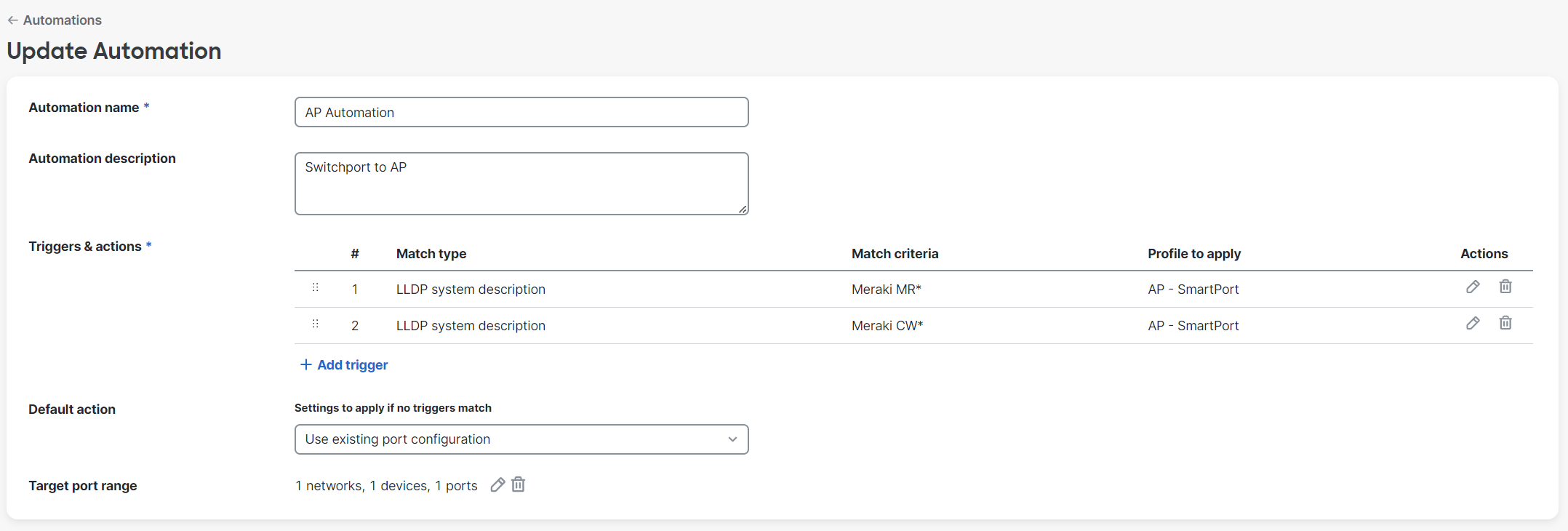This screenshot has height=531, width=1568.
Task: Click the Add trigger link
Action: (353, 365)
